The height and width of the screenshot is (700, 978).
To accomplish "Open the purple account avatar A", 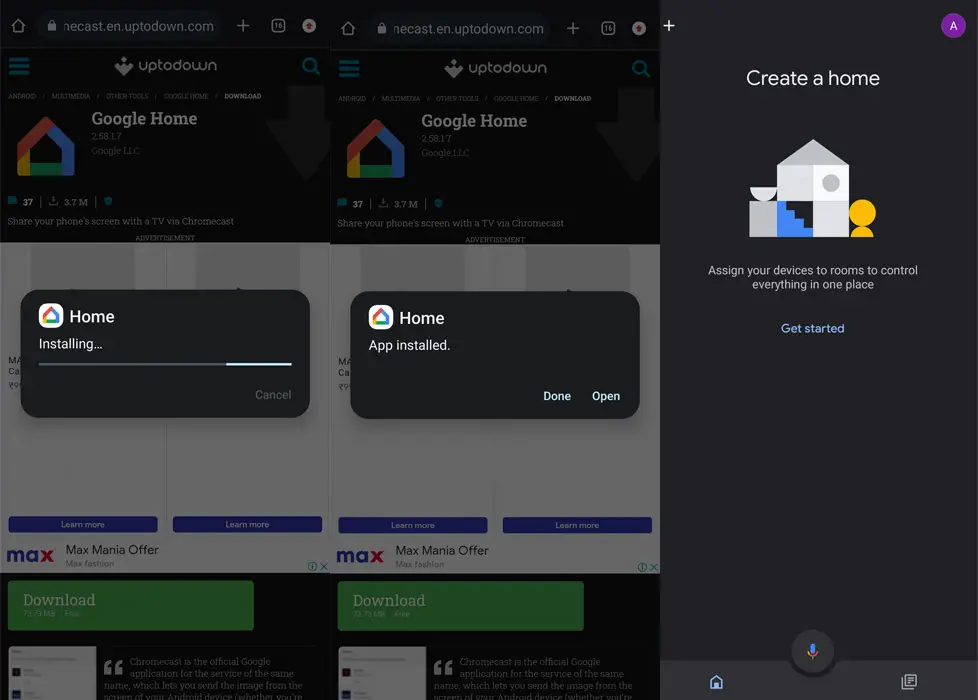I will pyautogui.click(x=953, y=26).
